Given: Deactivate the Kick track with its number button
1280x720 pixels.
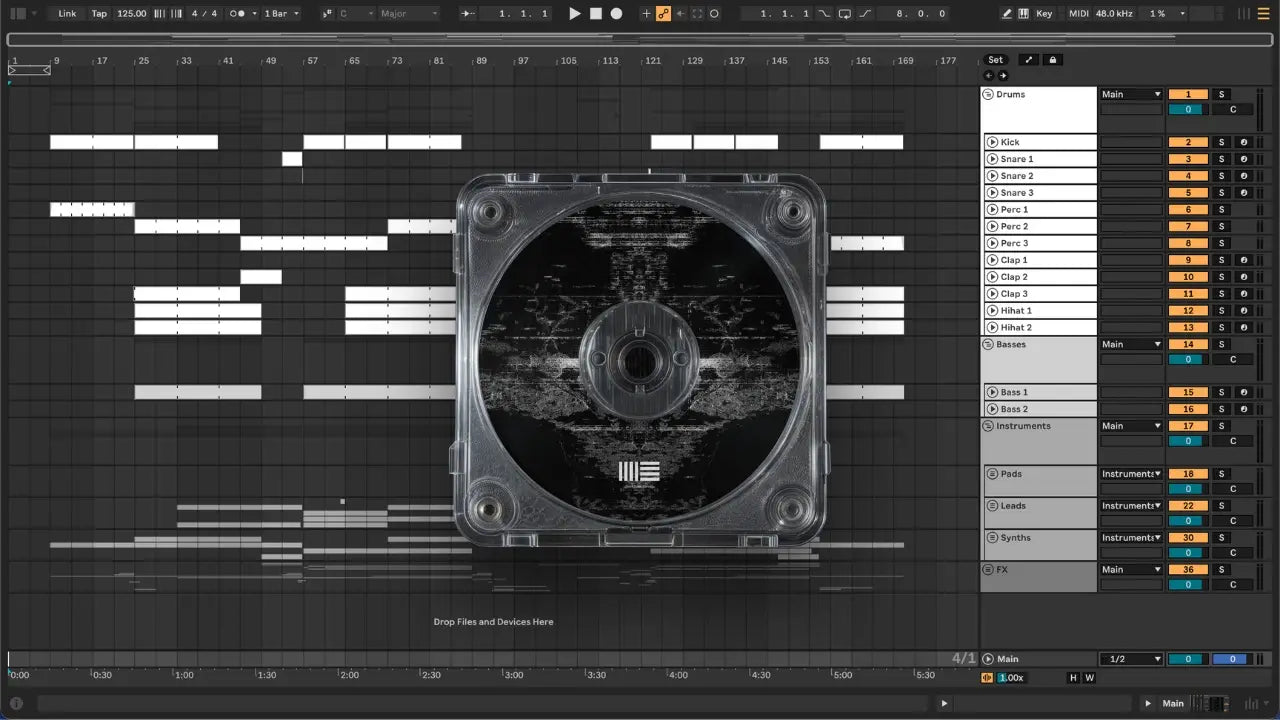Looking at the screenshot, I should click(1188, 142).
